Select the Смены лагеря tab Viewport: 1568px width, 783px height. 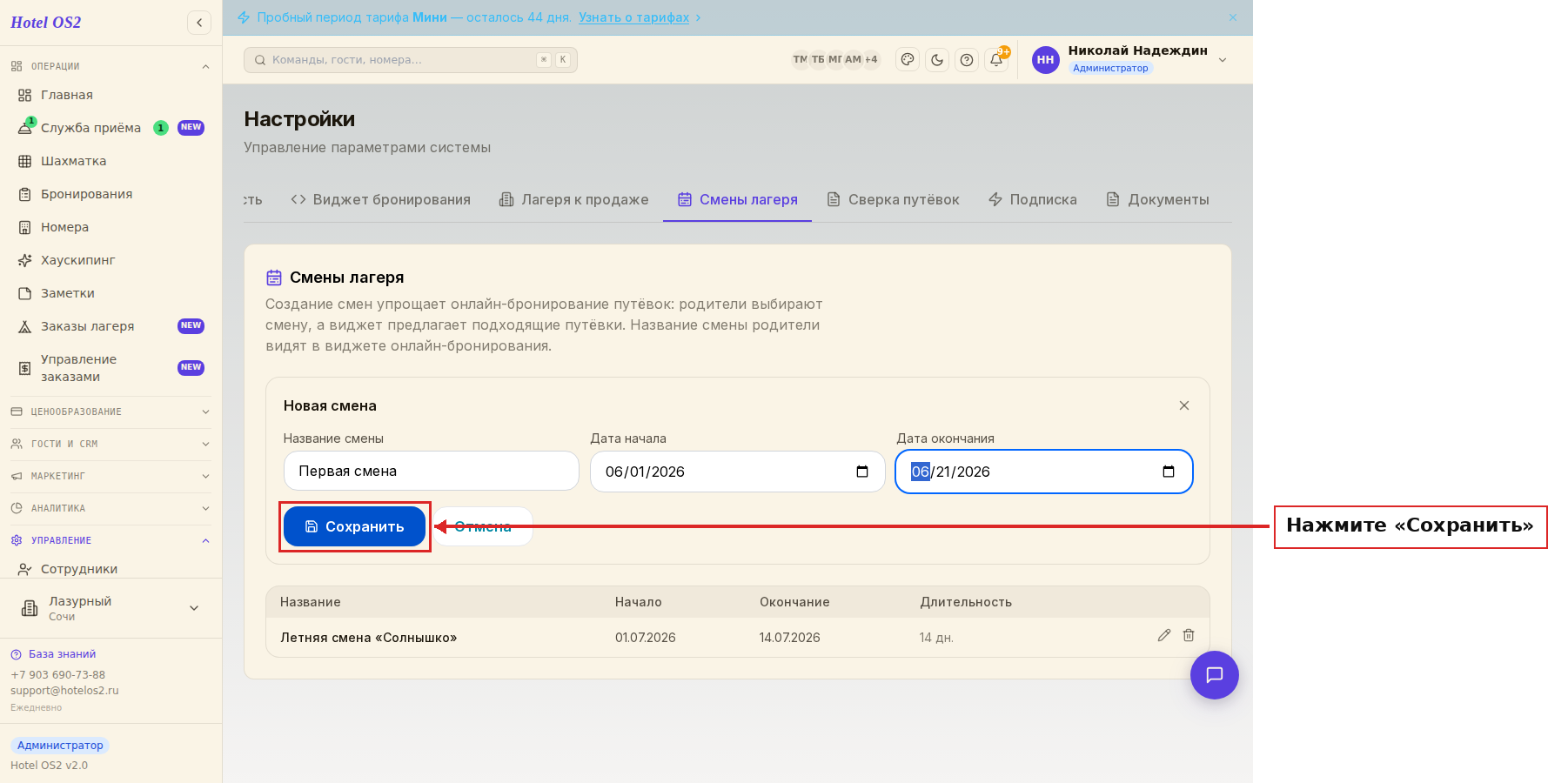point(737,199)
